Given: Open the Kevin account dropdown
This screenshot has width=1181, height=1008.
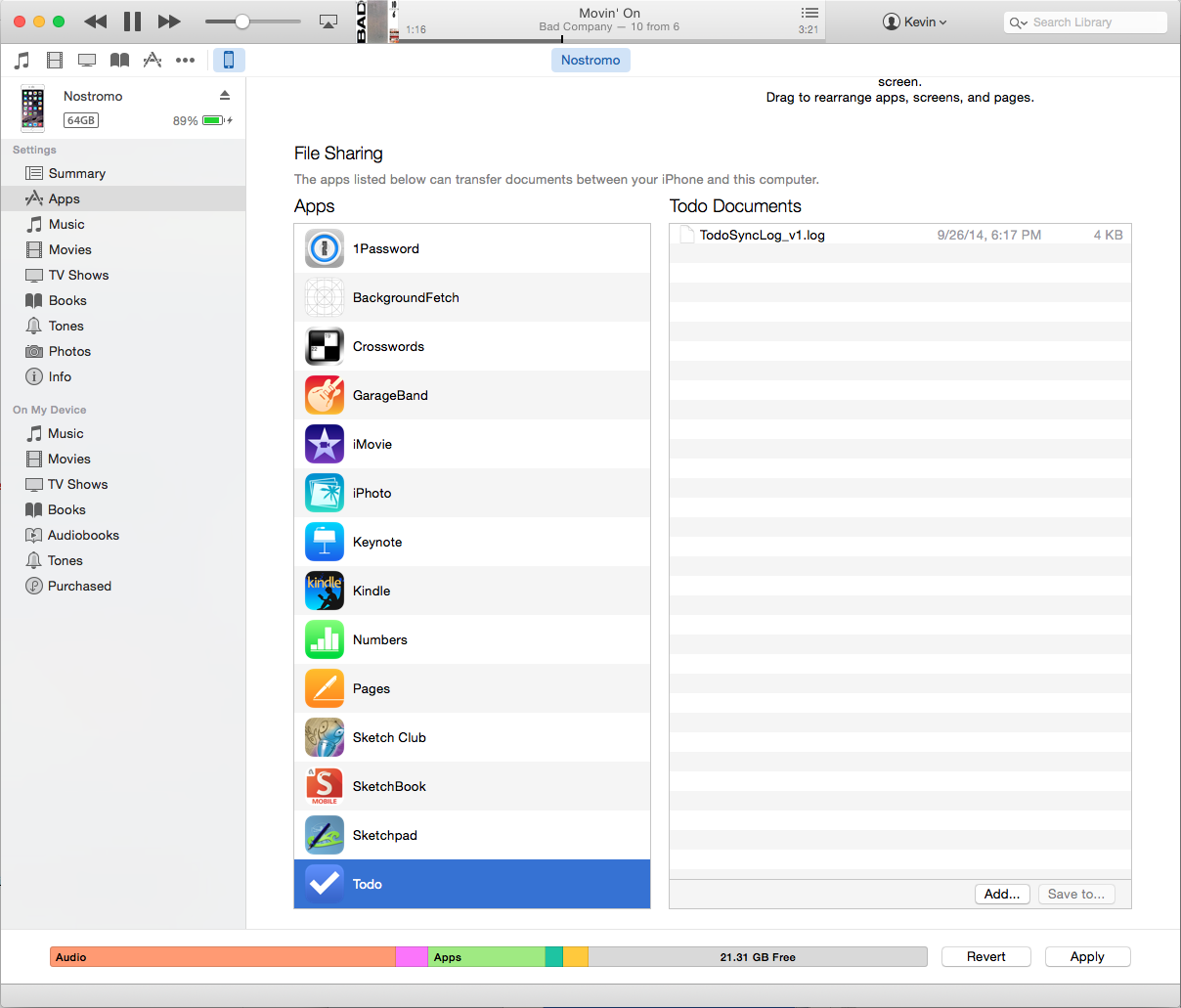Looking at the screenshot, I should tap(915, 22).
